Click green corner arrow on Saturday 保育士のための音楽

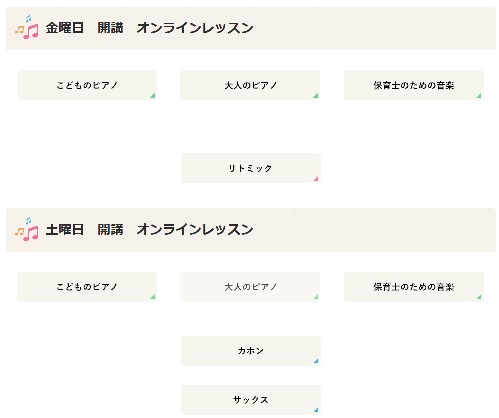(479, 297)
